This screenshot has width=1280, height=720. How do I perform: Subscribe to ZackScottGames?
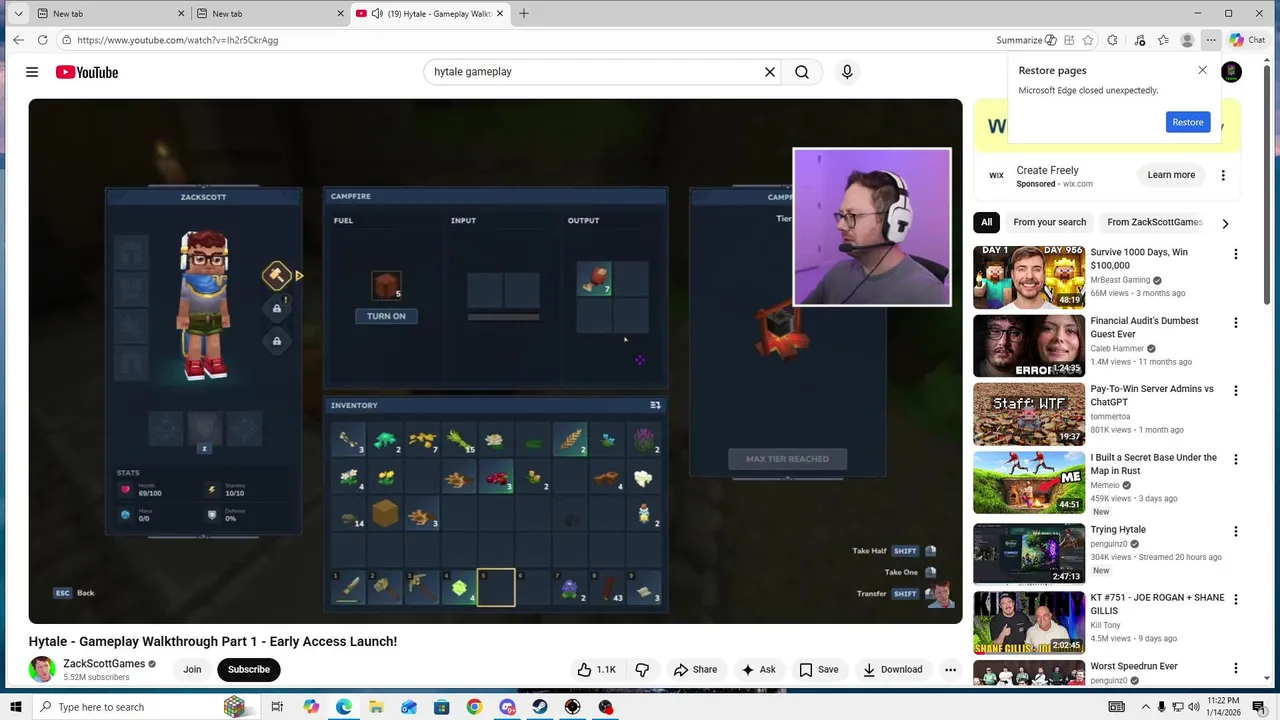click(x=249, y=670)
